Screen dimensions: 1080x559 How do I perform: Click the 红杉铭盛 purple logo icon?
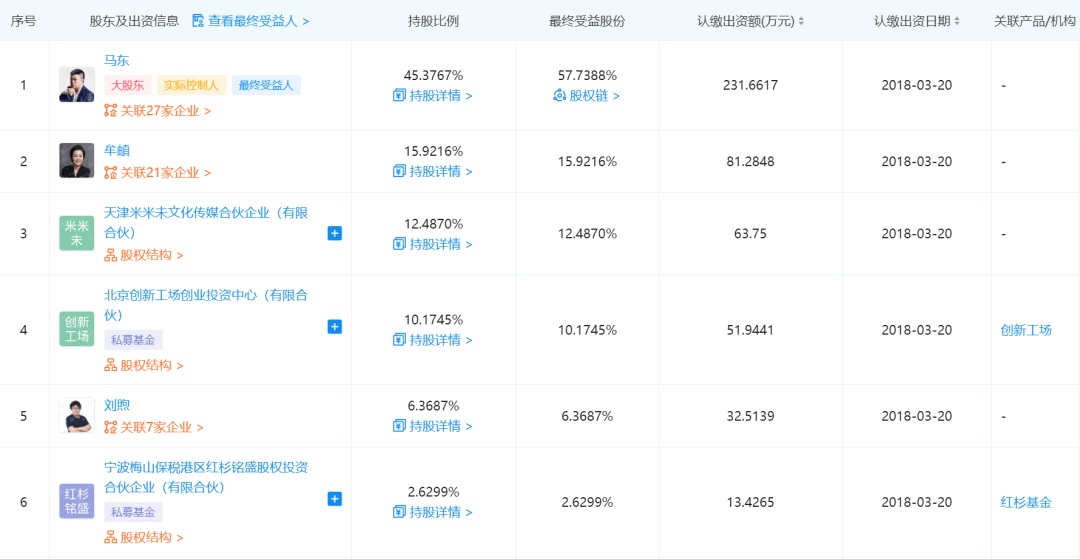77,501
